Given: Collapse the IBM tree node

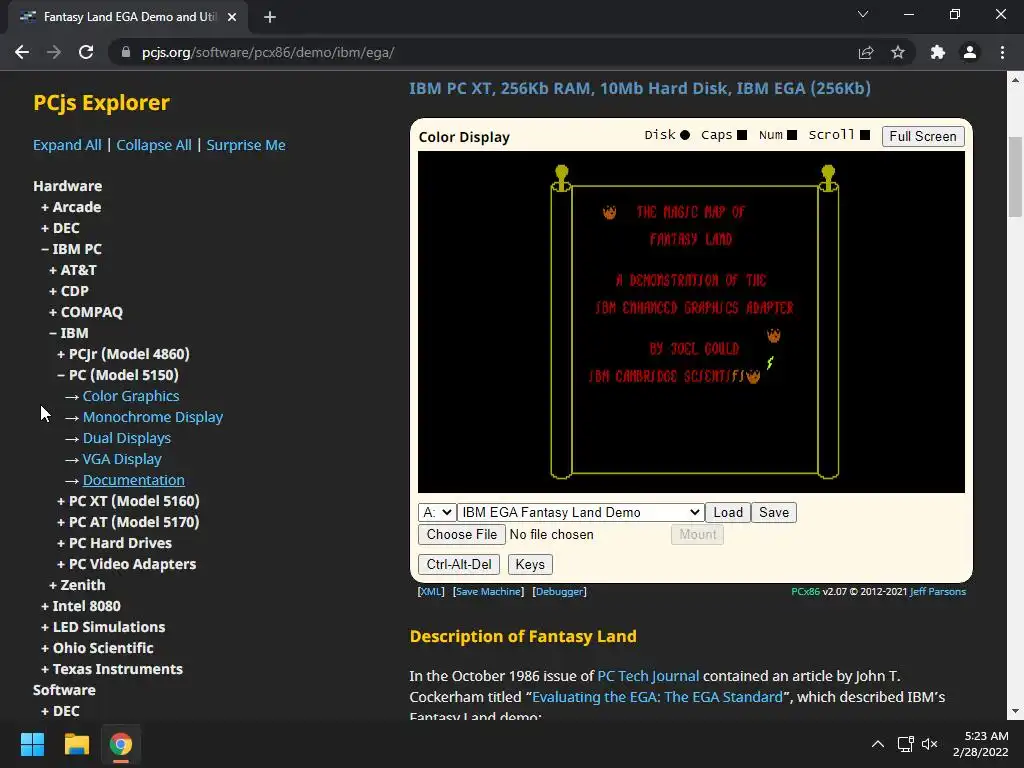Looking at the screenshot, I should 69,333.
